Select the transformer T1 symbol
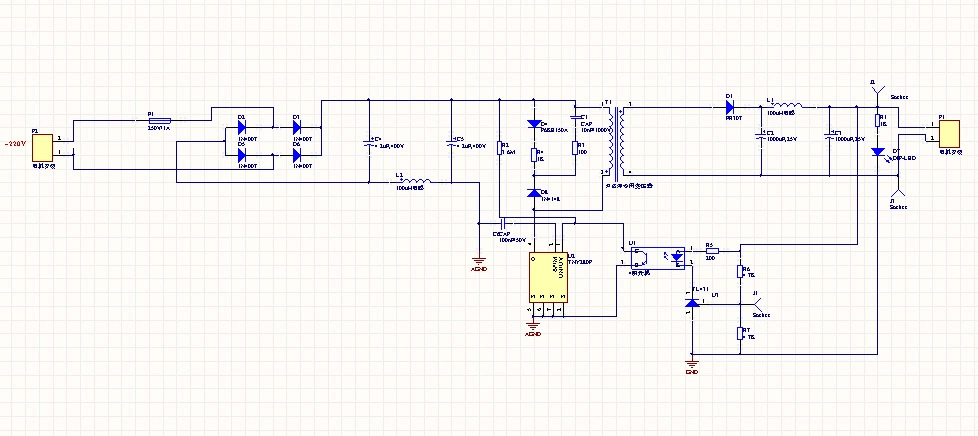978x436 pixels. 615,142
